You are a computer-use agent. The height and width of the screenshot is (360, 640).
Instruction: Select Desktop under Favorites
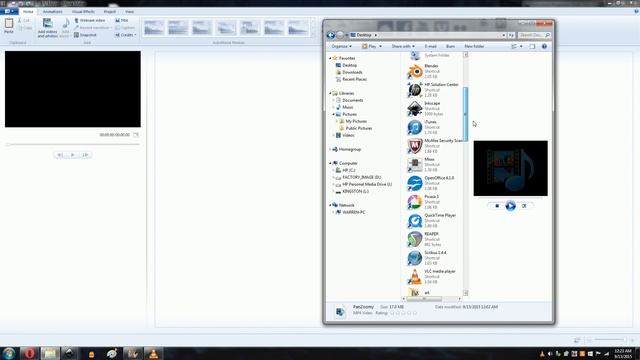[x=346, y=65]
